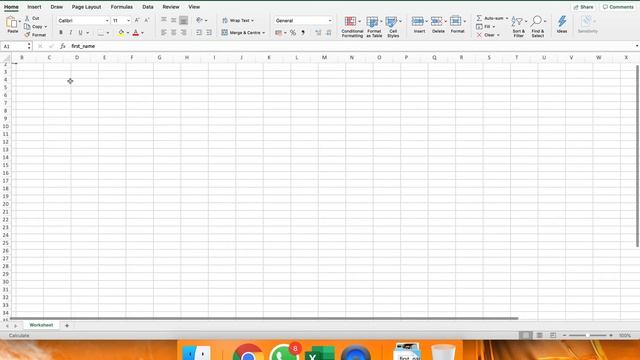The image size is (640, 360).
Task: Click formula bar containing first_name
Action: point(351,46)
